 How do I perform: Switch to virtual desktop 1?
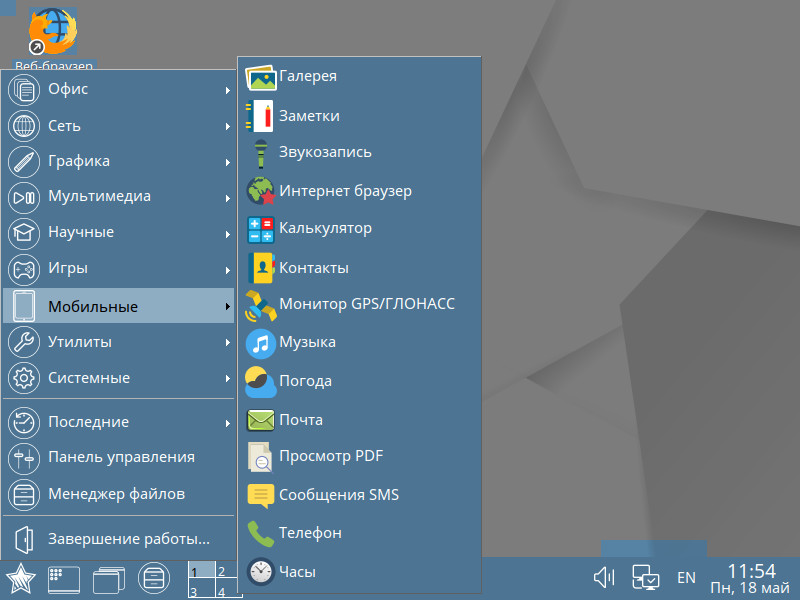(x=202, y=569)
